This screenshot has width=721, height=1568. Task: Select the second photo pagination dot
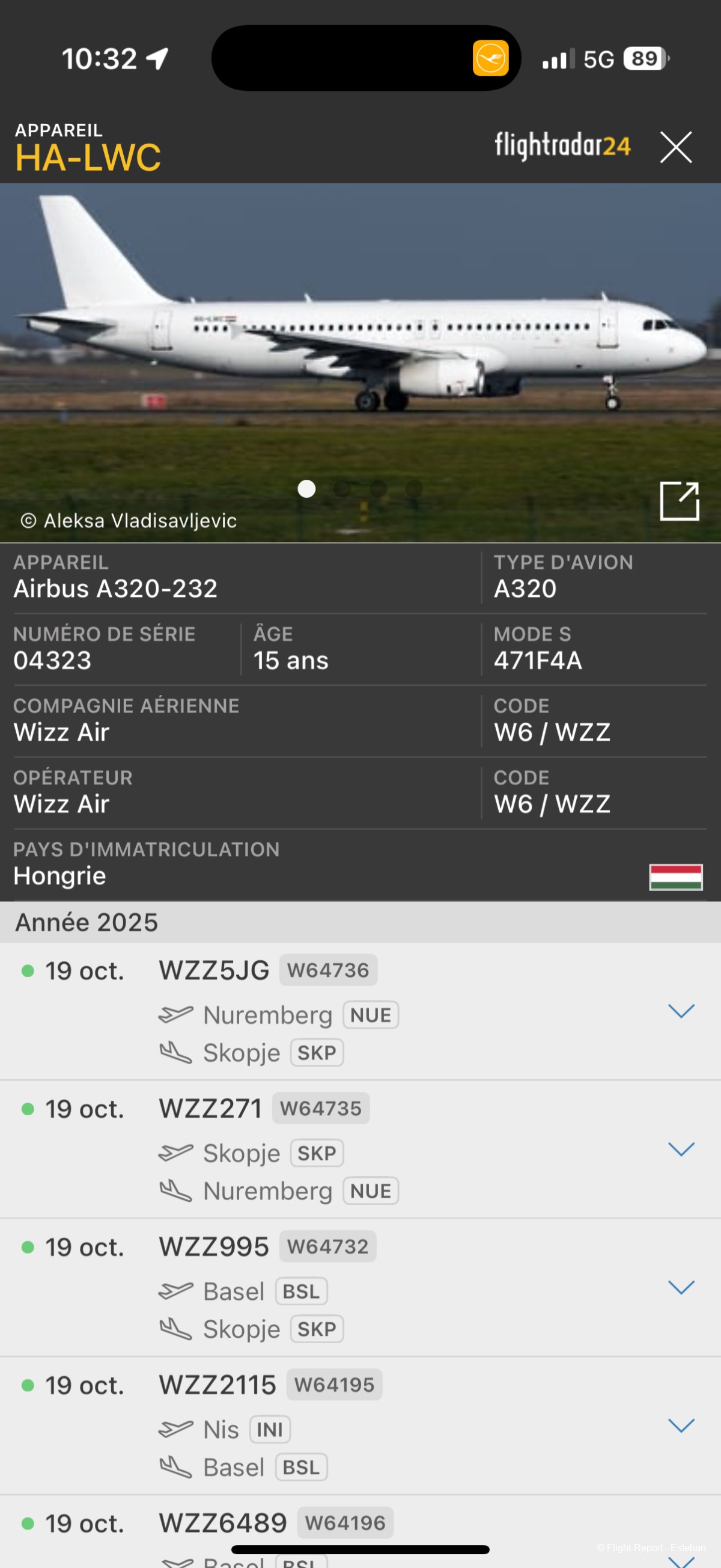click(x=342, y=488)
